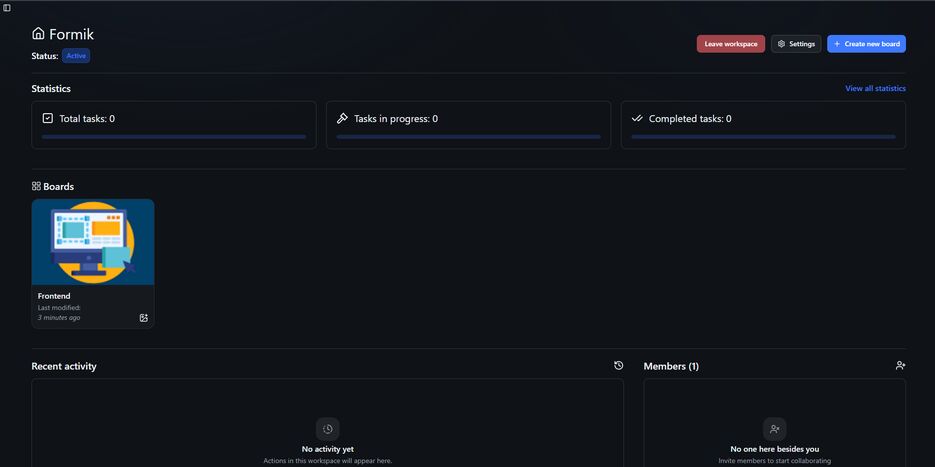The height and width of the screenshot is (467, 935).
Task: Click the Boards grid icon
Action: [x=36, y=186]
